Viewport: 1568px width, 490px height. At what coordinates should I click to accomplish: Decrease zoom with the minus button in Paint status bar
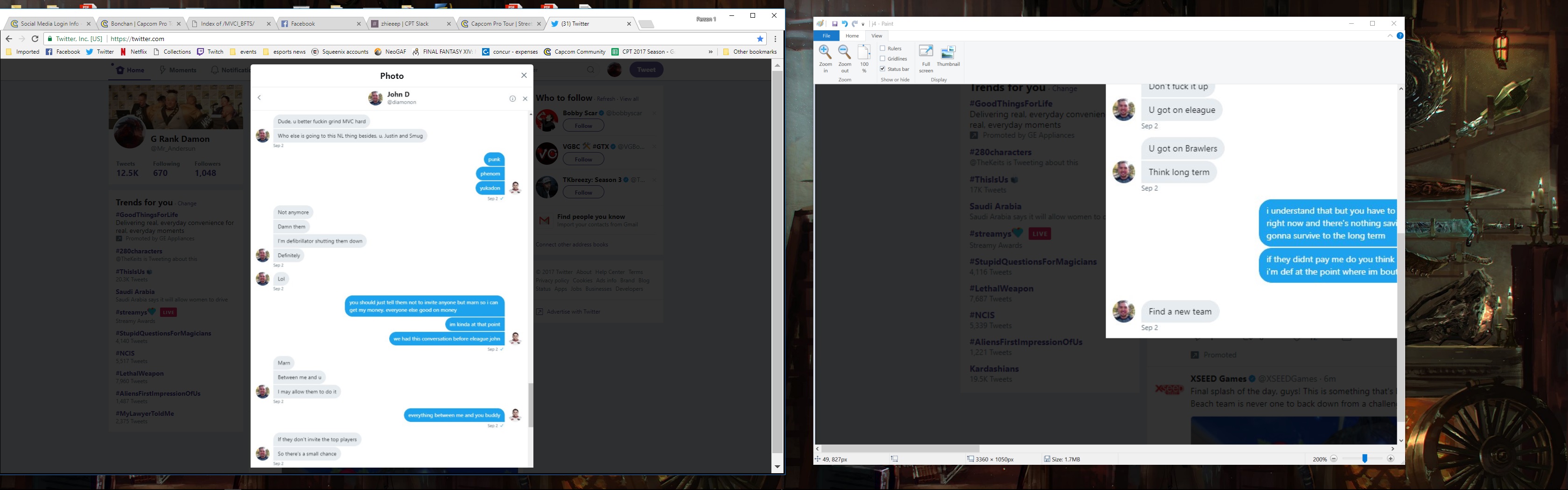pyautogui.click(x=1334, y=459)
